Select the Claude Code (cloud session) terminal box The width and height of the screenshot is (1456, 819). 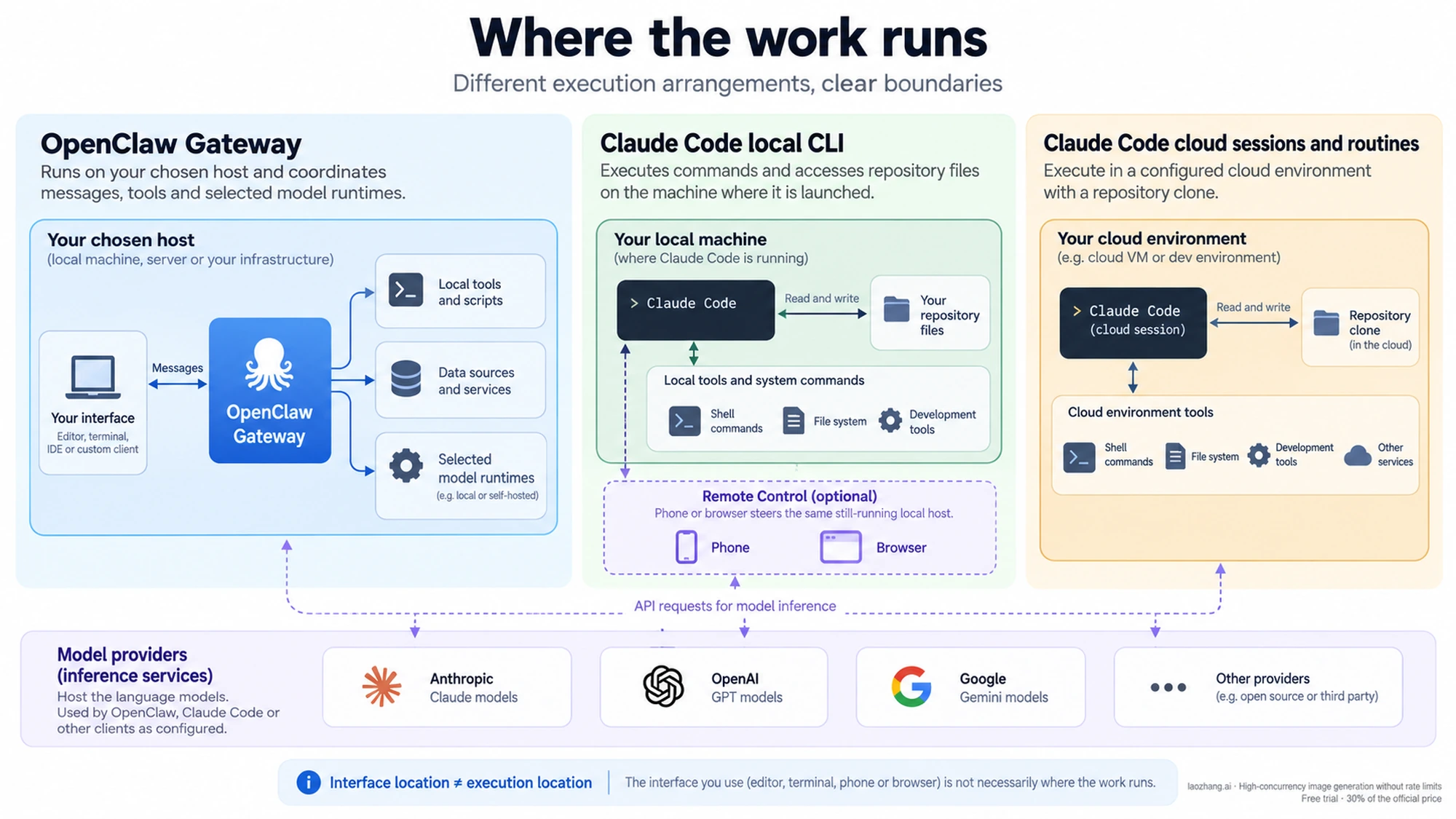1133,323
